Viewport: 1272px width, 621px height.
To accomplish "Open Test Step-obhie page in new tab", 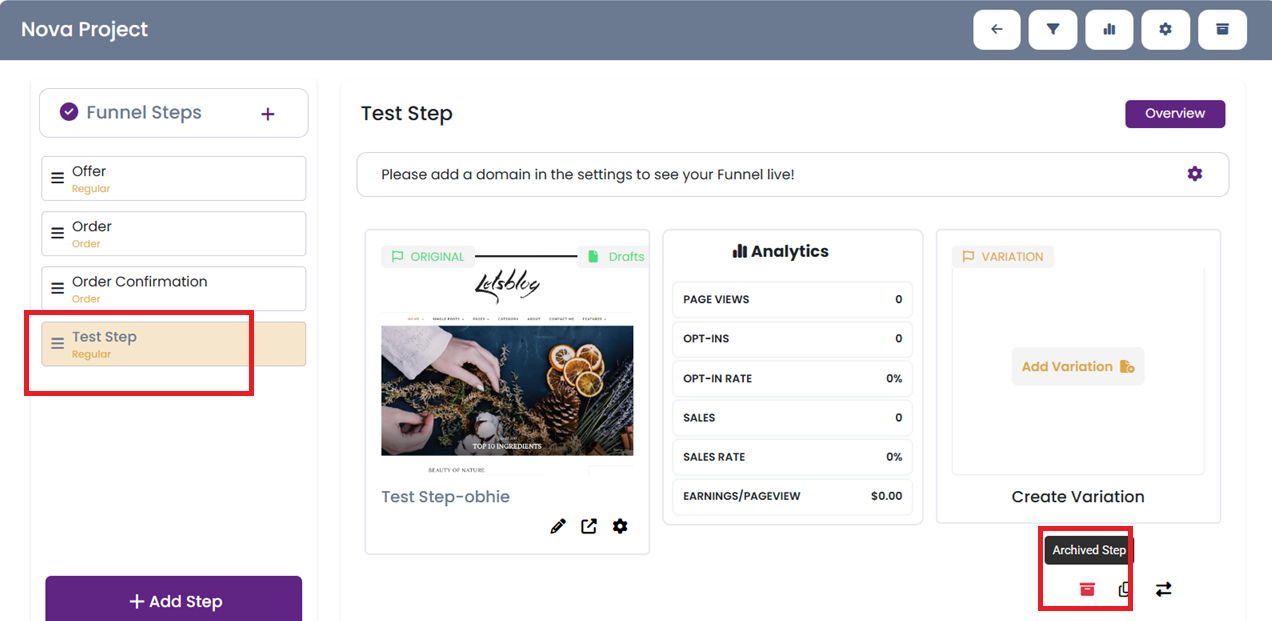I will click(589, 526).
